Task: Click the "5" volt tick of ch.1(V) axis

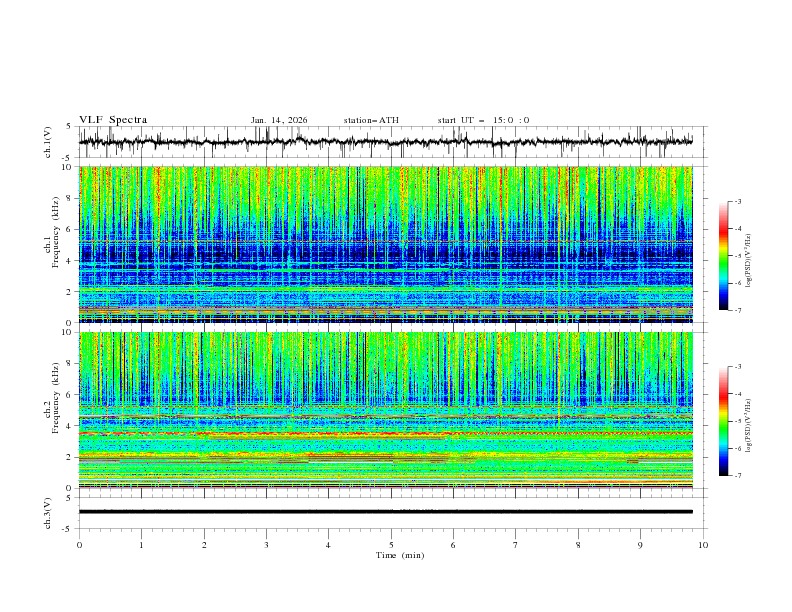Action: [x=70, y=126]
